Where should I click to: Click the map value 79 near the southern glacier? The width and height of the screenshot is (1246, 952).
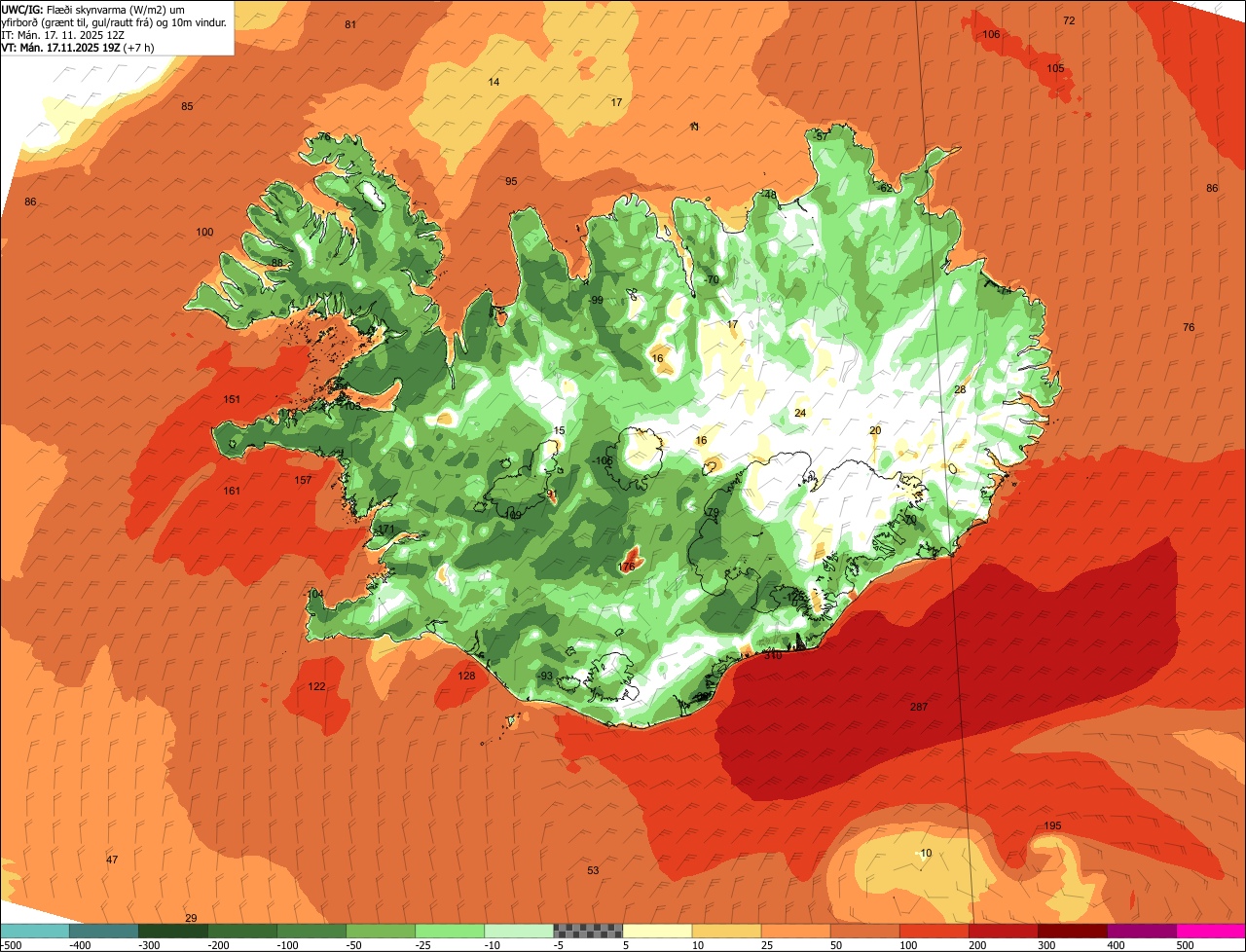pyautogui.click(x=713, y=512)
